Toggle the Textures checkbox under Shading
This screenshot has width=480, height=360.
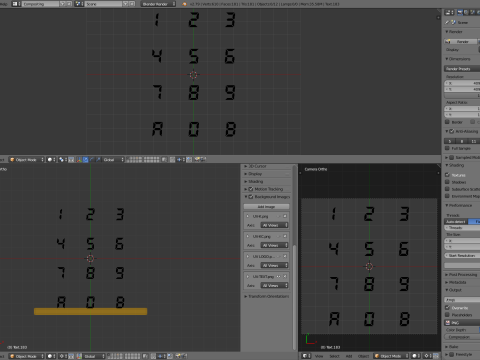[x=448, y=175]
